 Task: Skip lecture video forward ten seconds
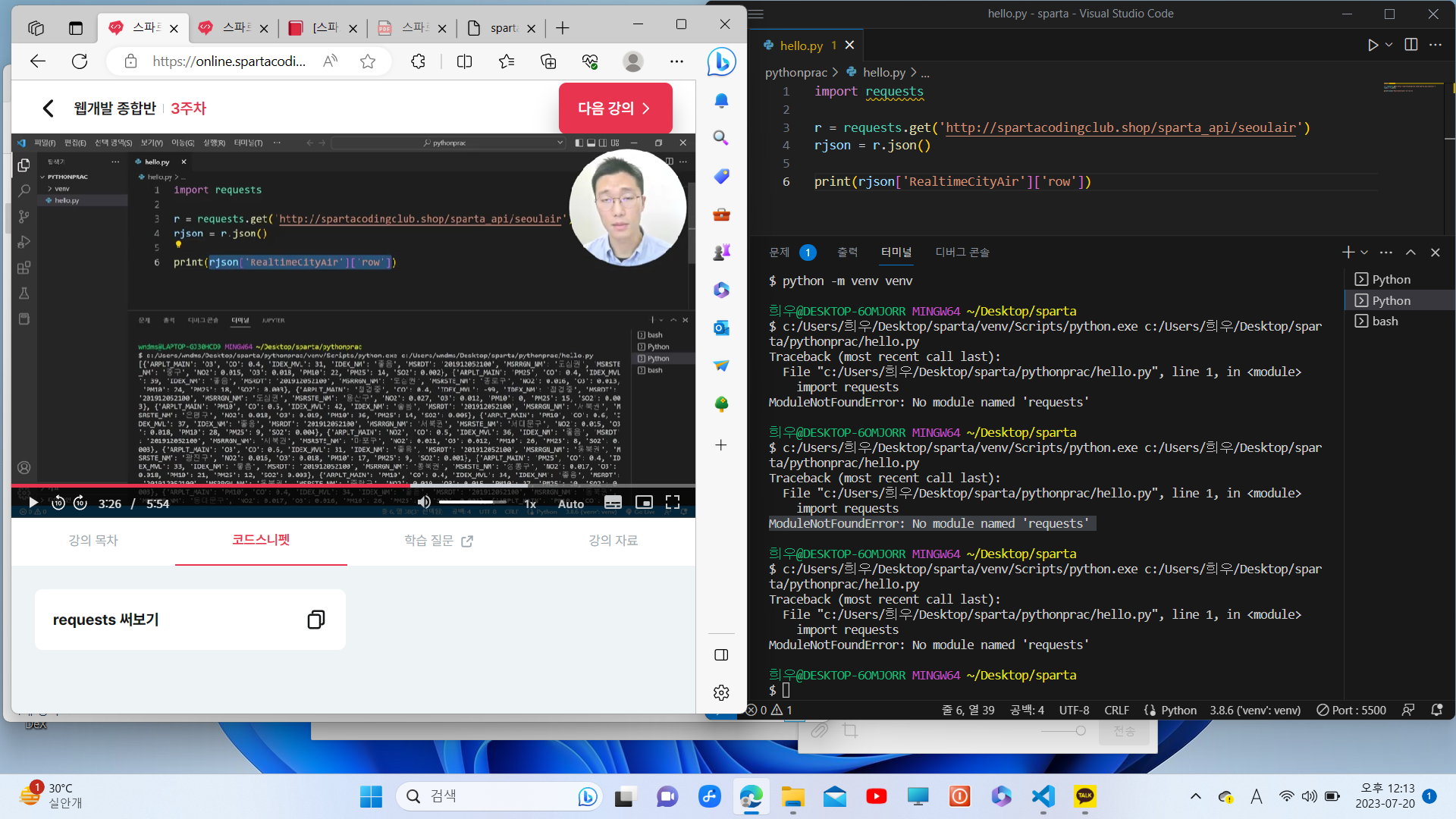click(80, 503)
